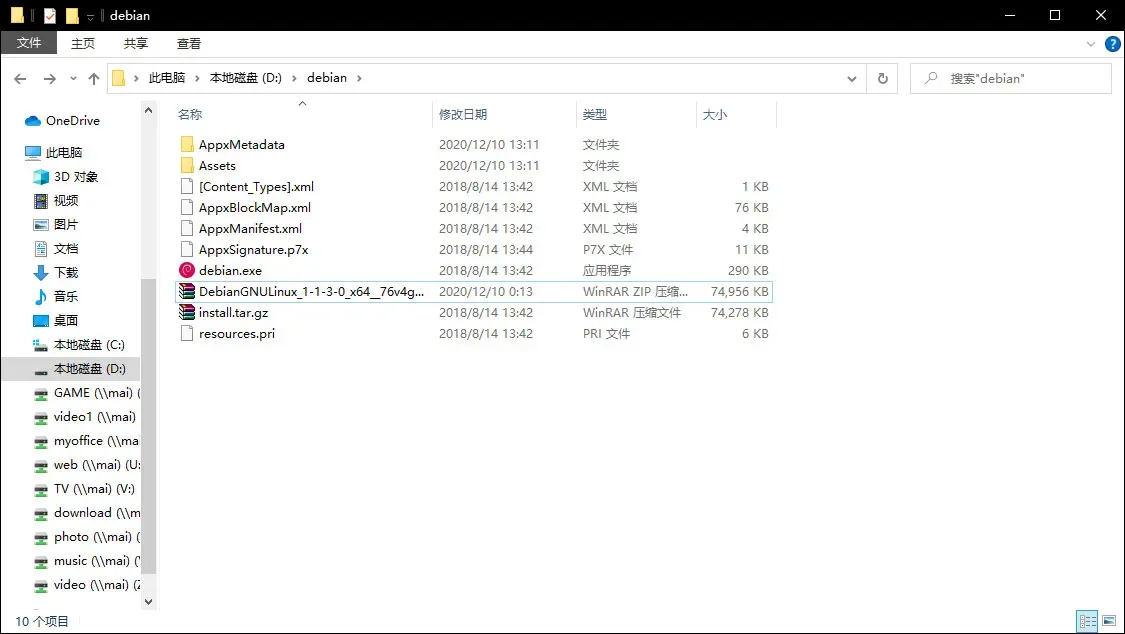Screen dimensions: 1125x634
Task: Select 此电脑 in navigation pane
Action: 54,153
